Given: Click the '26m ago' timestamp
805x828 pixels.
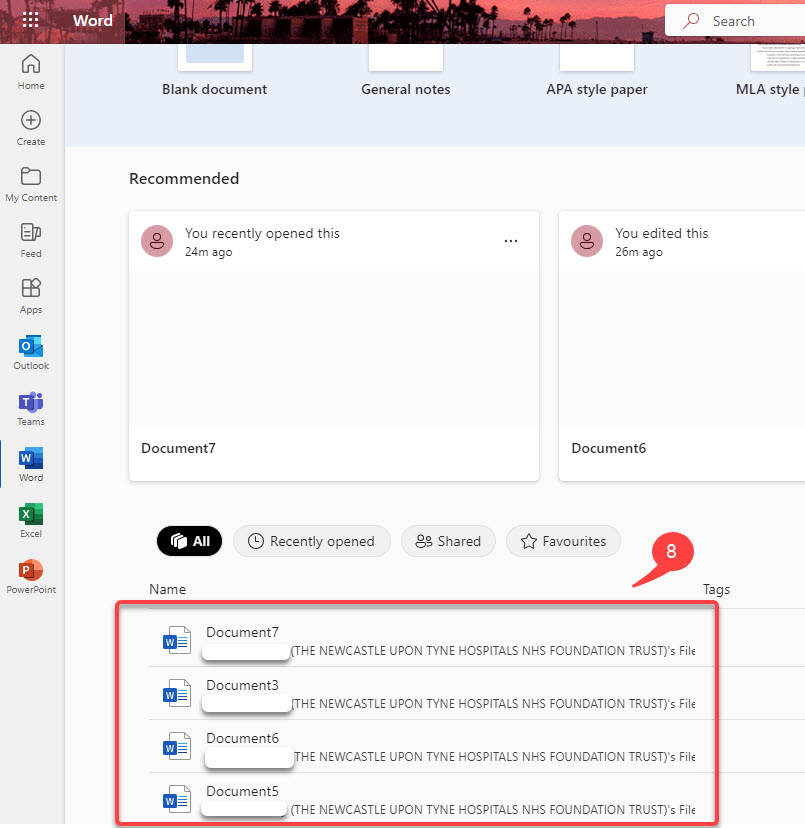Looking at the screenshot, I should (639, 252).
